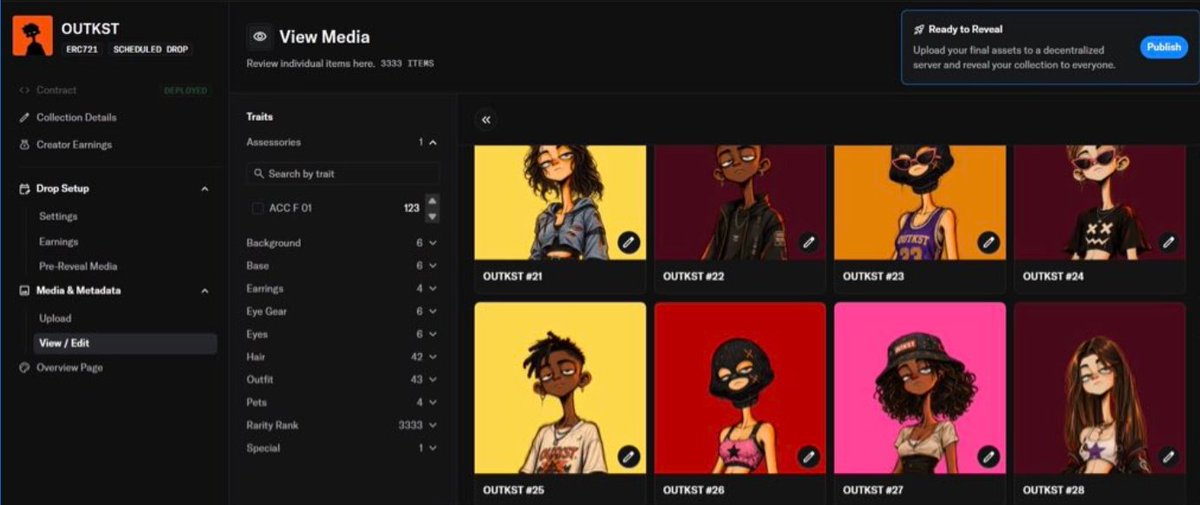Edit OUTKST #23 with its pencil icon
The image size is (1200, 505).
click(x=988, y=241)
